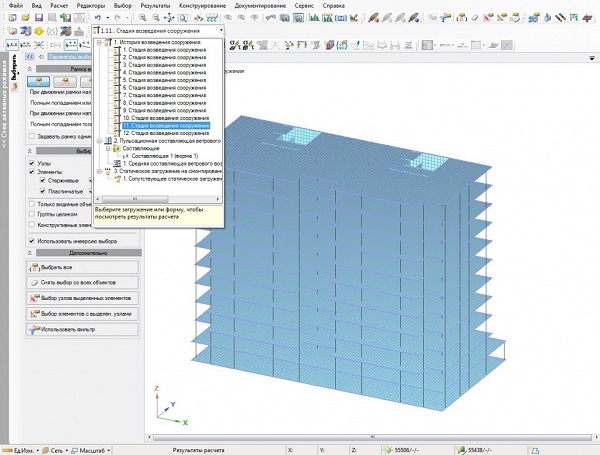Click the eraser deselect icon in top toolbar
Screen dimensions: 600x455
474,18
